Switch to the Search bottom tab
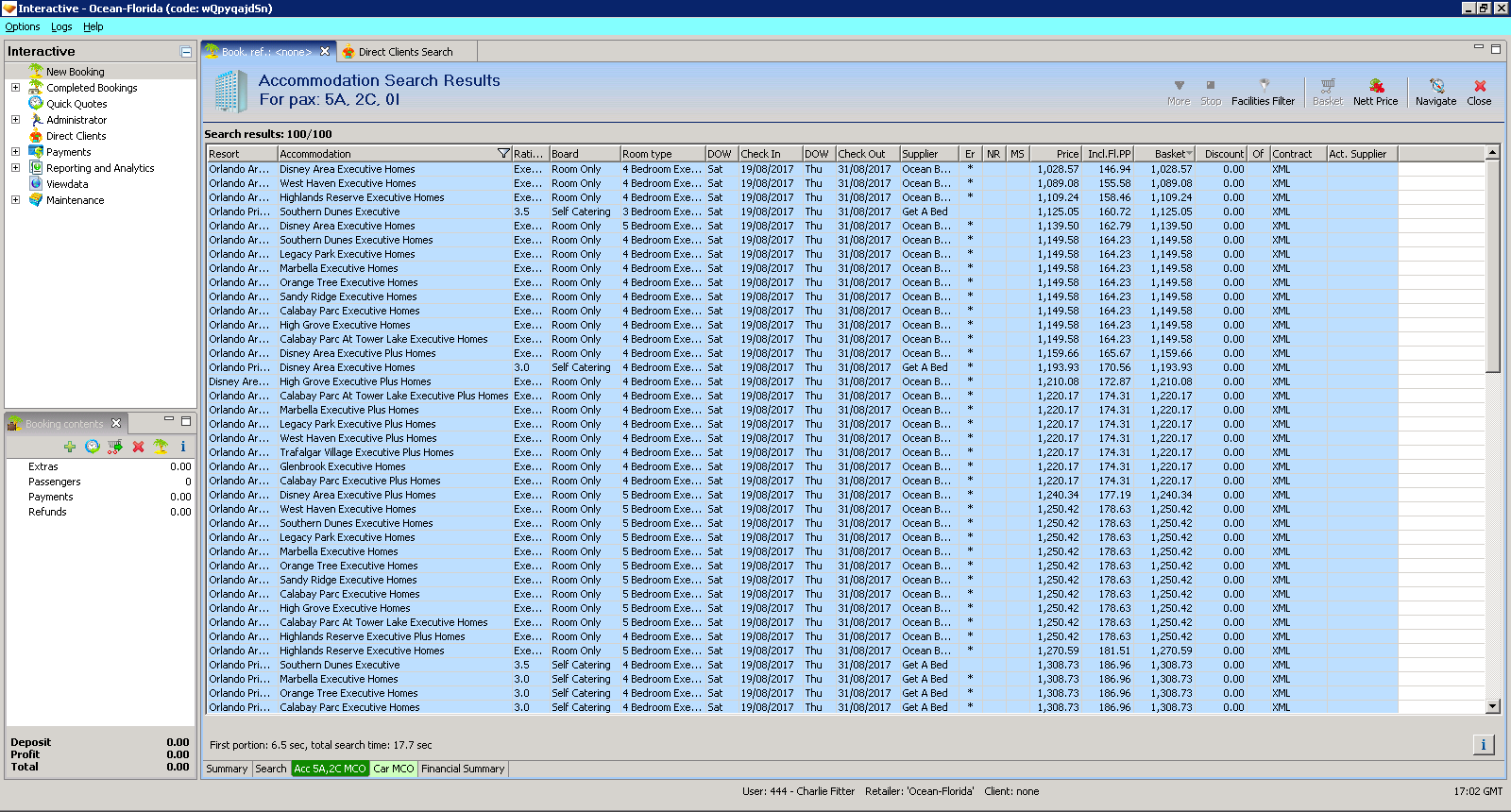 coord(271,769)
